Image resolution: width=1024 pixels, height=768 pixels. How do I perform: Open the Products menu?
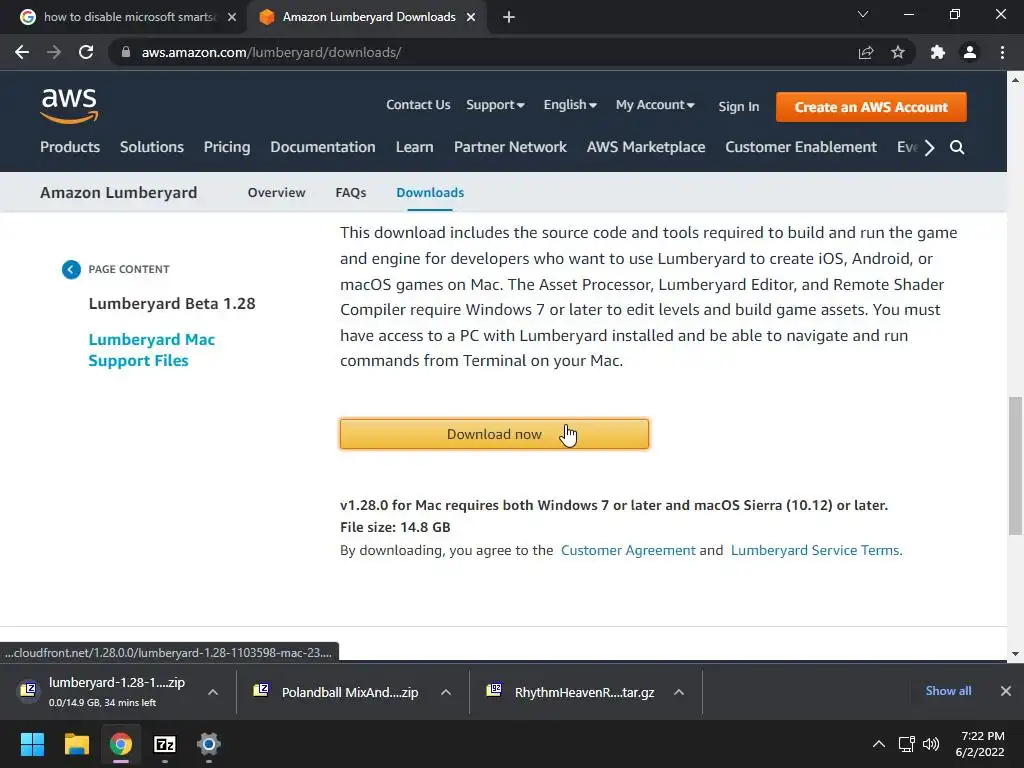70,147
